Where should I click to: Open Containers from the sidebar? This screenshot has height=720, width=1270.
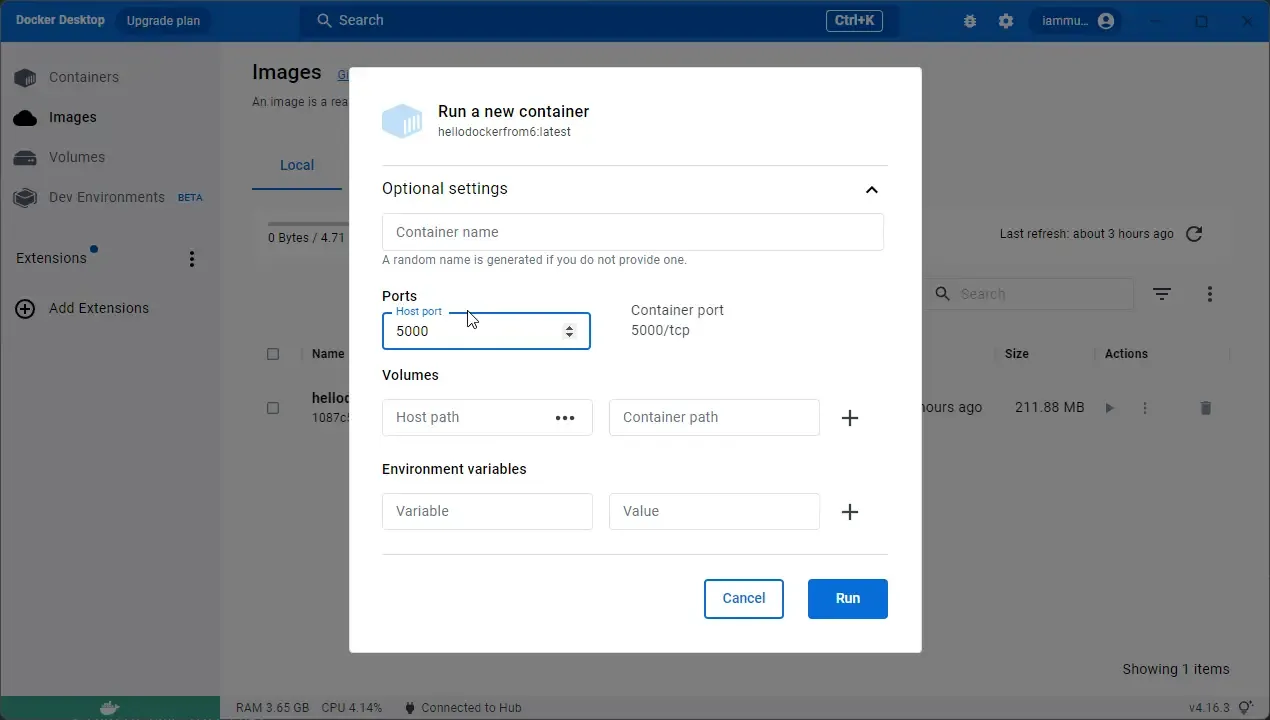coord(83,77)
